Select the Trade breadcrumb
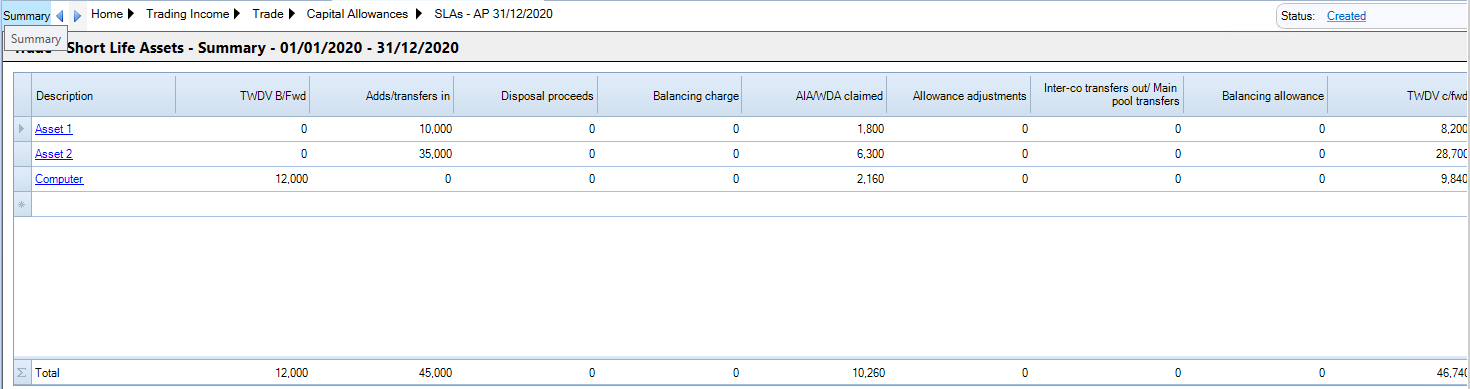This screenshot has width=1470, height=389. tap(267, 15)
